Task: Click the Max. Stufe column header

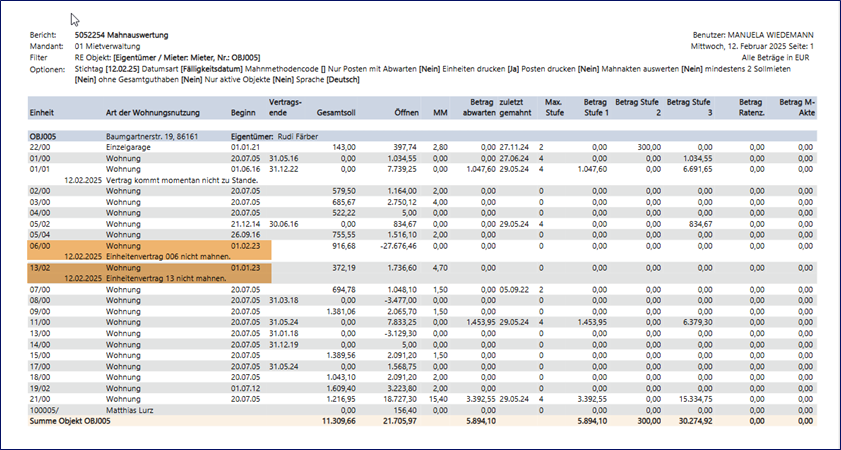Action: pos(553,107)
